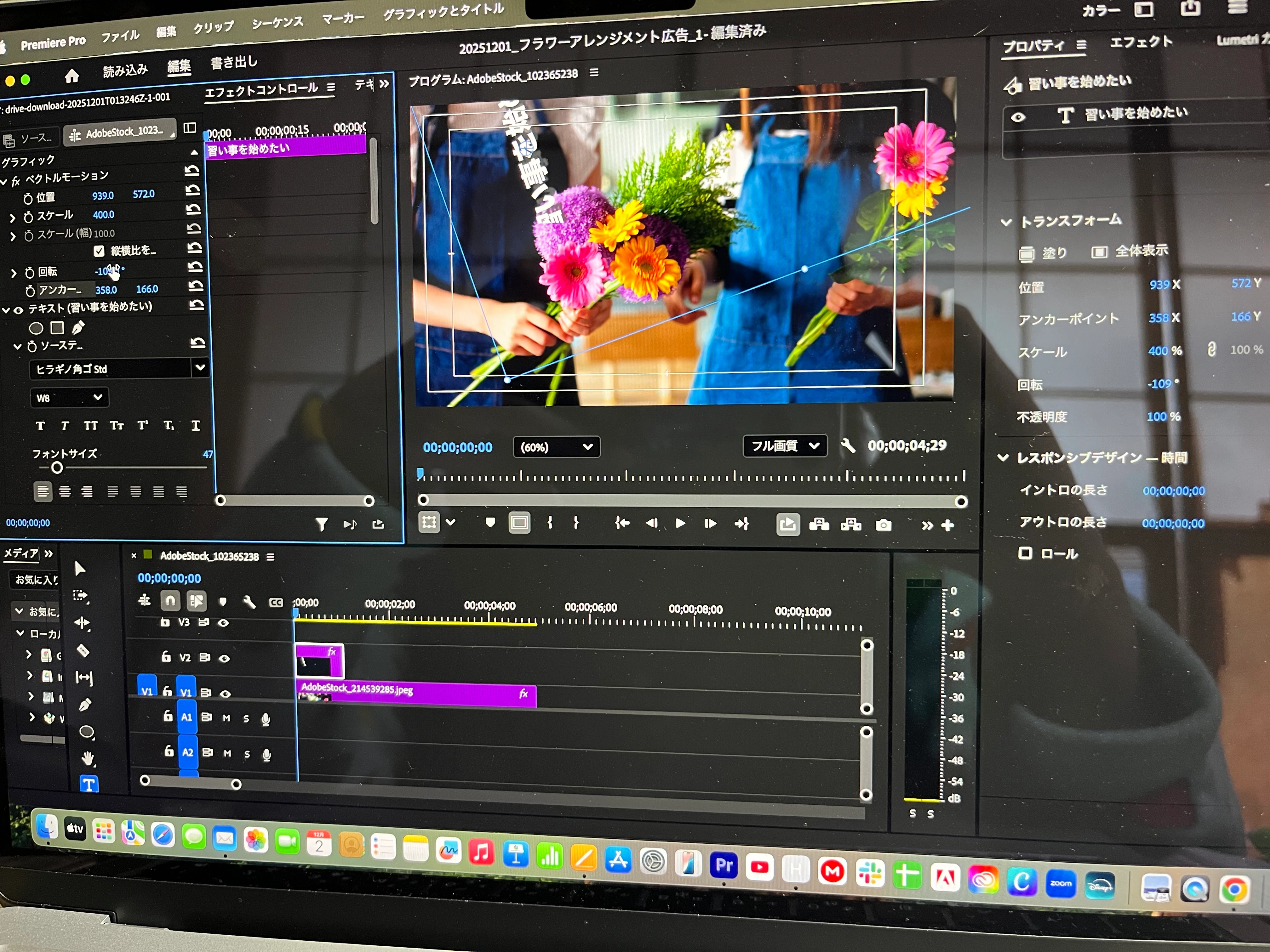Select the Pen tool in tools panel

[x=85, y=705]
